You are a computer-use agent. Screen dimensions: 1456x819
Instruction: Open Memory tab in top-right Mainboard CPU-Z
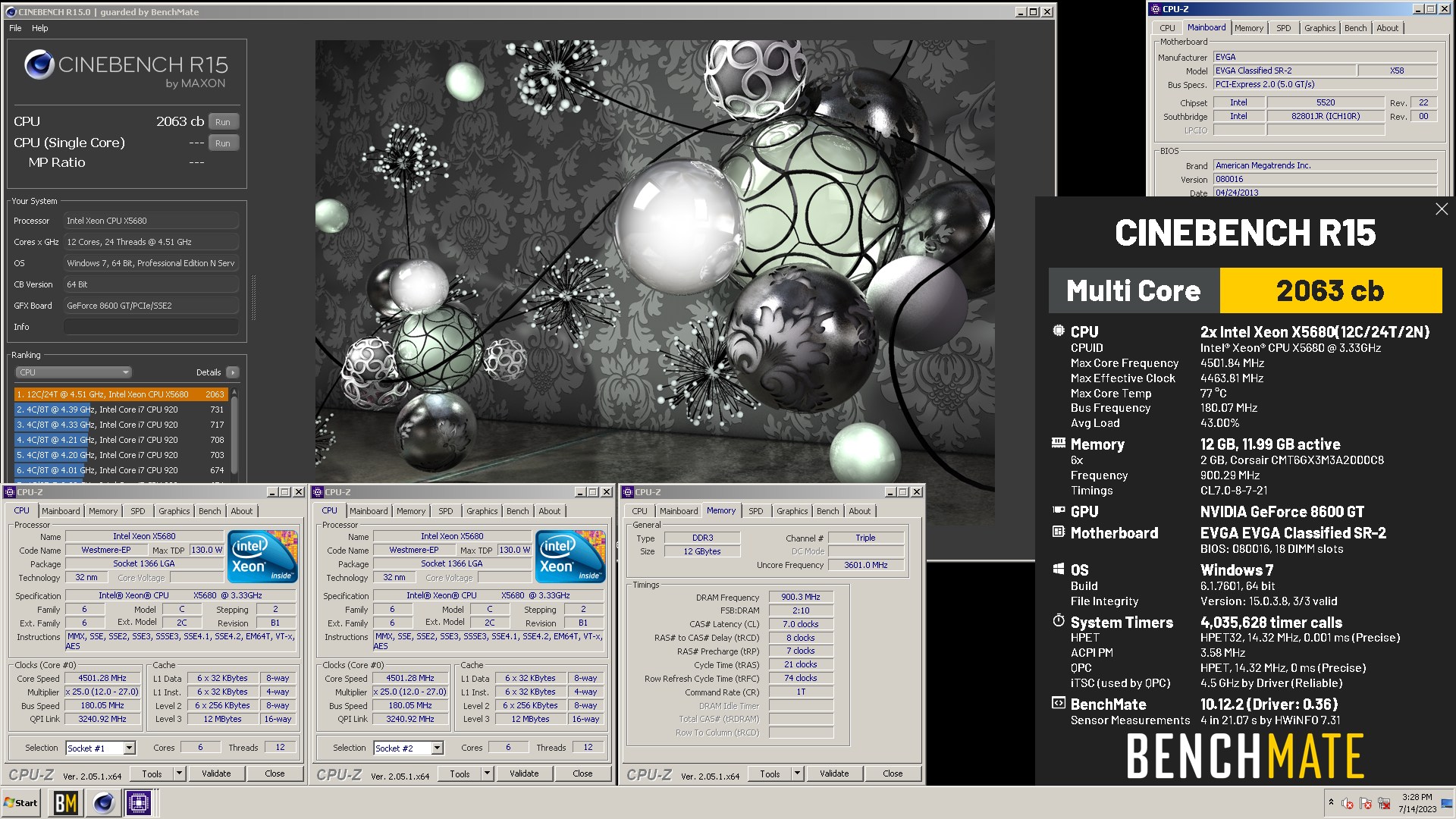click(1249, 28)
